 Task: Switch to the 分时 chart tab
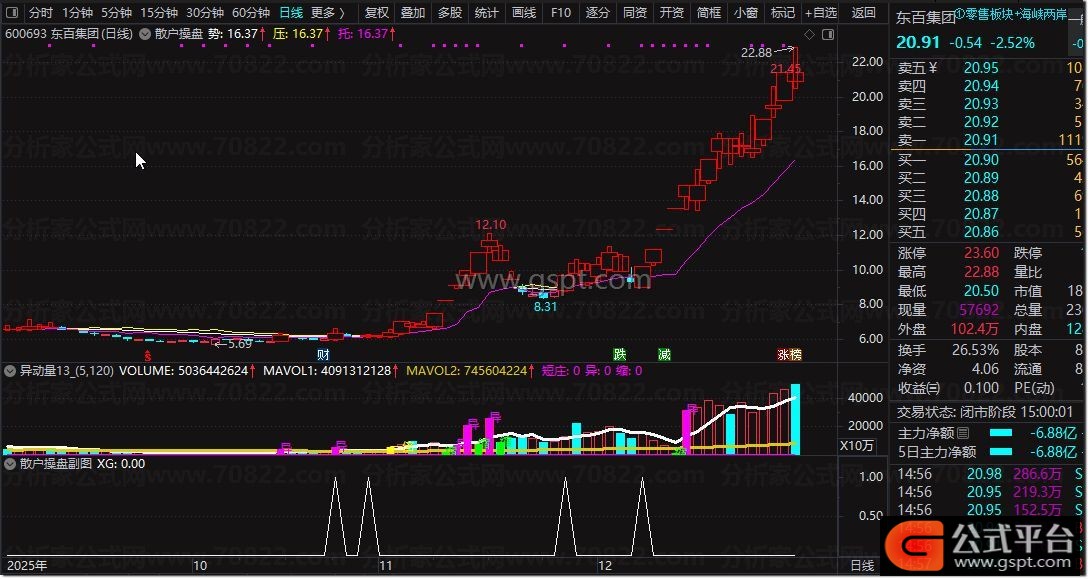click(x=41, y=13)
